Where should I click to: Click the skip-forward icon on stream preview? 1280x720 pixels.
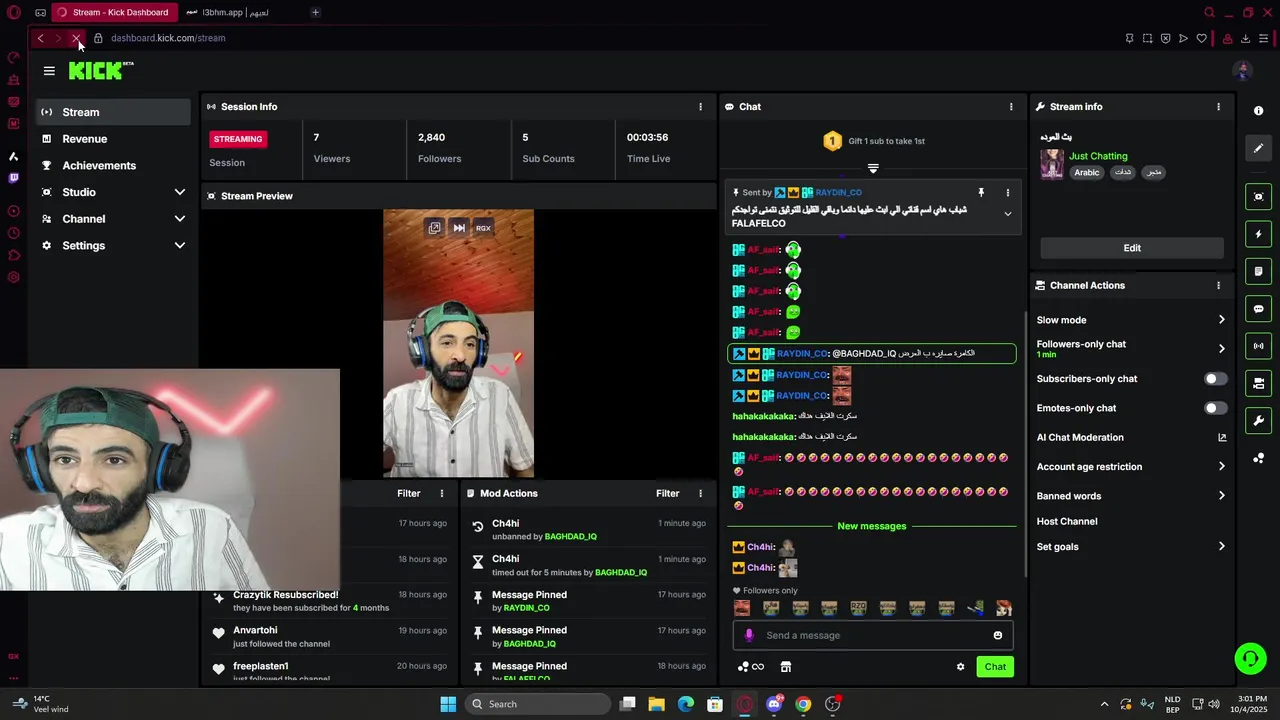point(459,228)
